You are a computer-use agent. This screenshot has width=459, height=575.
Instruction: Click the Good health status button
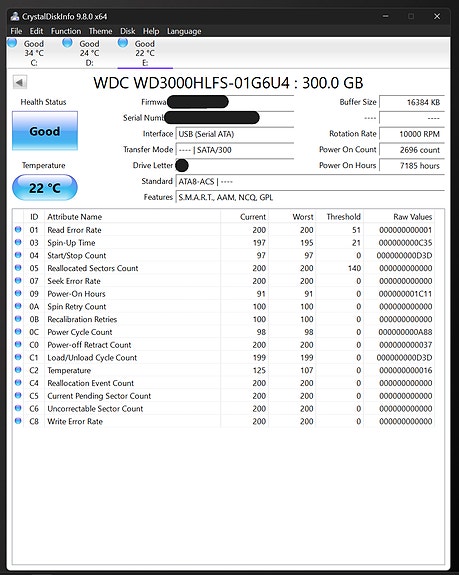point(45,131)
